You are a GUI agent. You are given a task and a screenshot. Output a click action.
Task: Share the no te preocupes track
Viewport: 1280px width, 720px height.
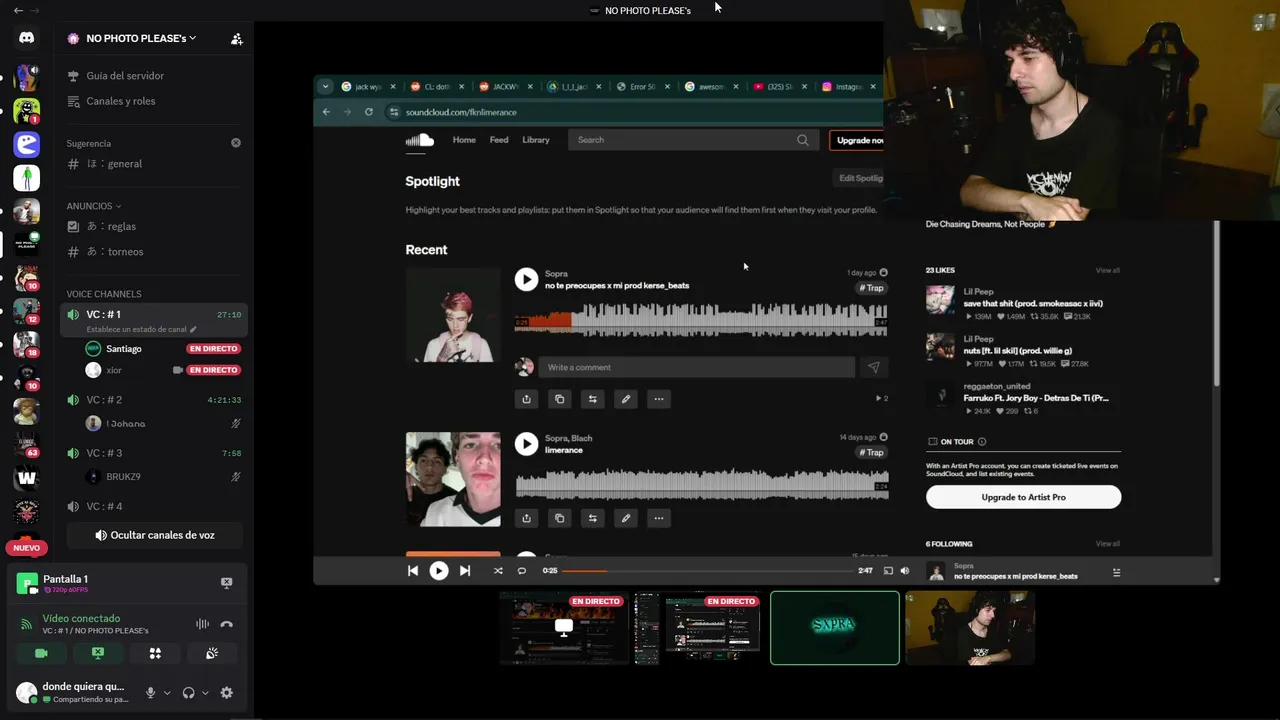[526, 399]
